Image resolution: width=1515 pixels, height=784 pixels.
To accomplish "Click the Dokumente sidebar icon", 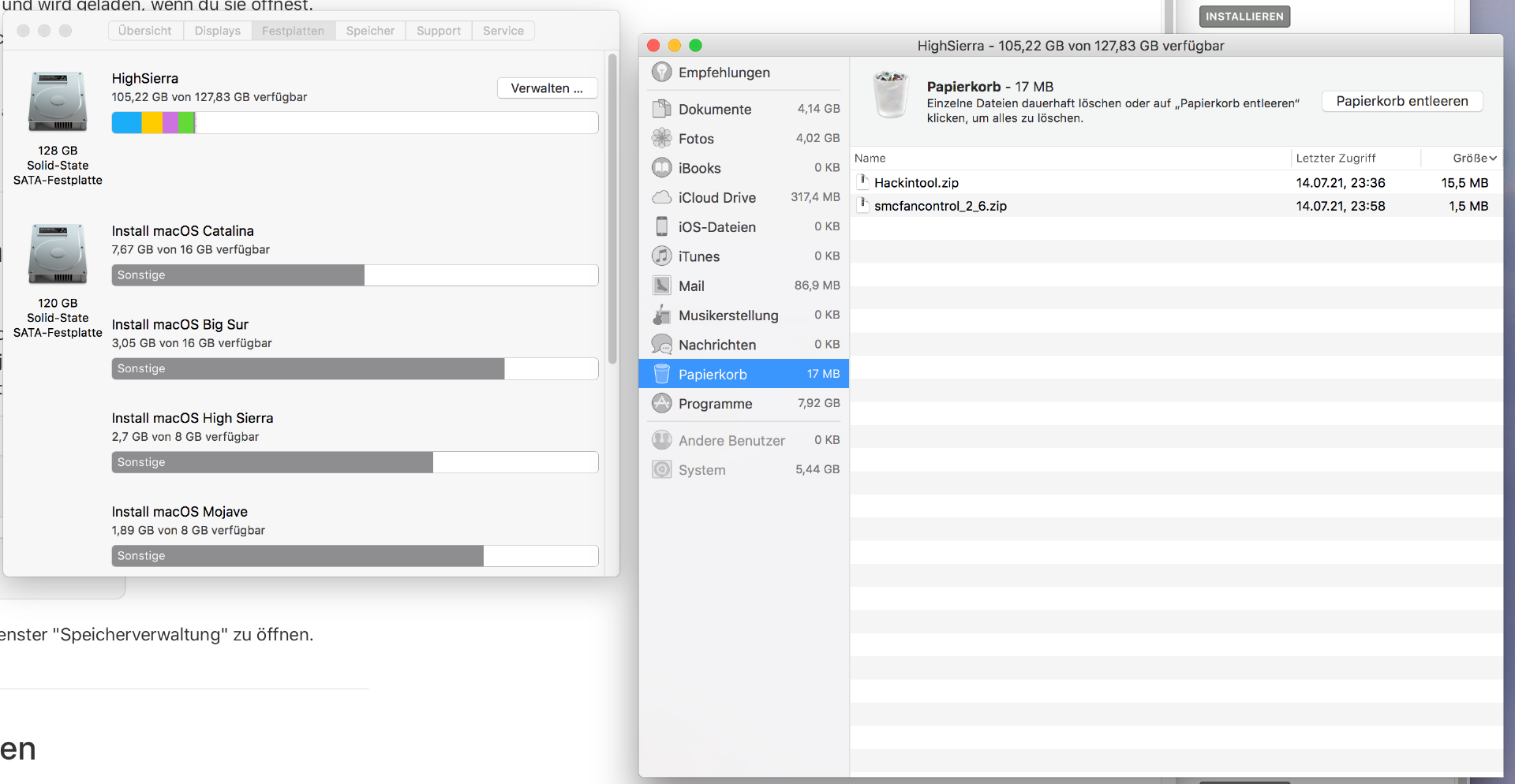I will click(662, 109).
